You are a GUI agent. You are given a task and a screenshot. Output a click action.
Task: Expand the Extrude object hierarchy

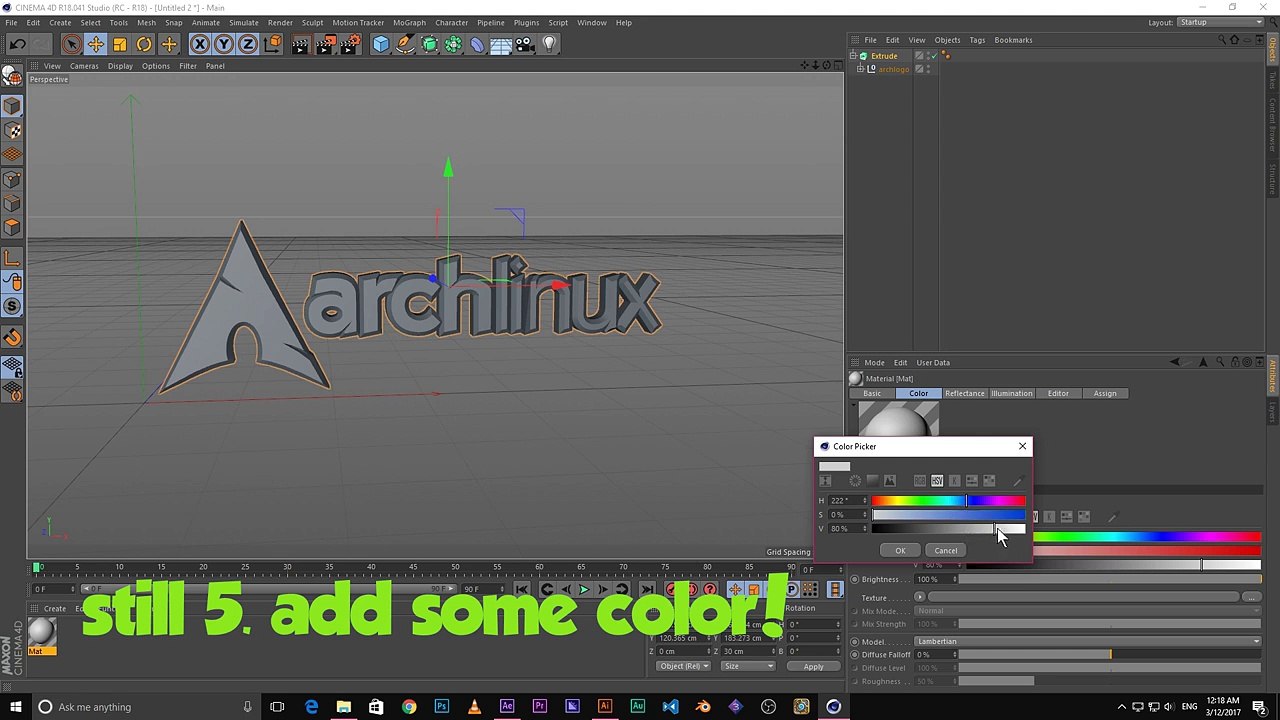coord(853,56)
